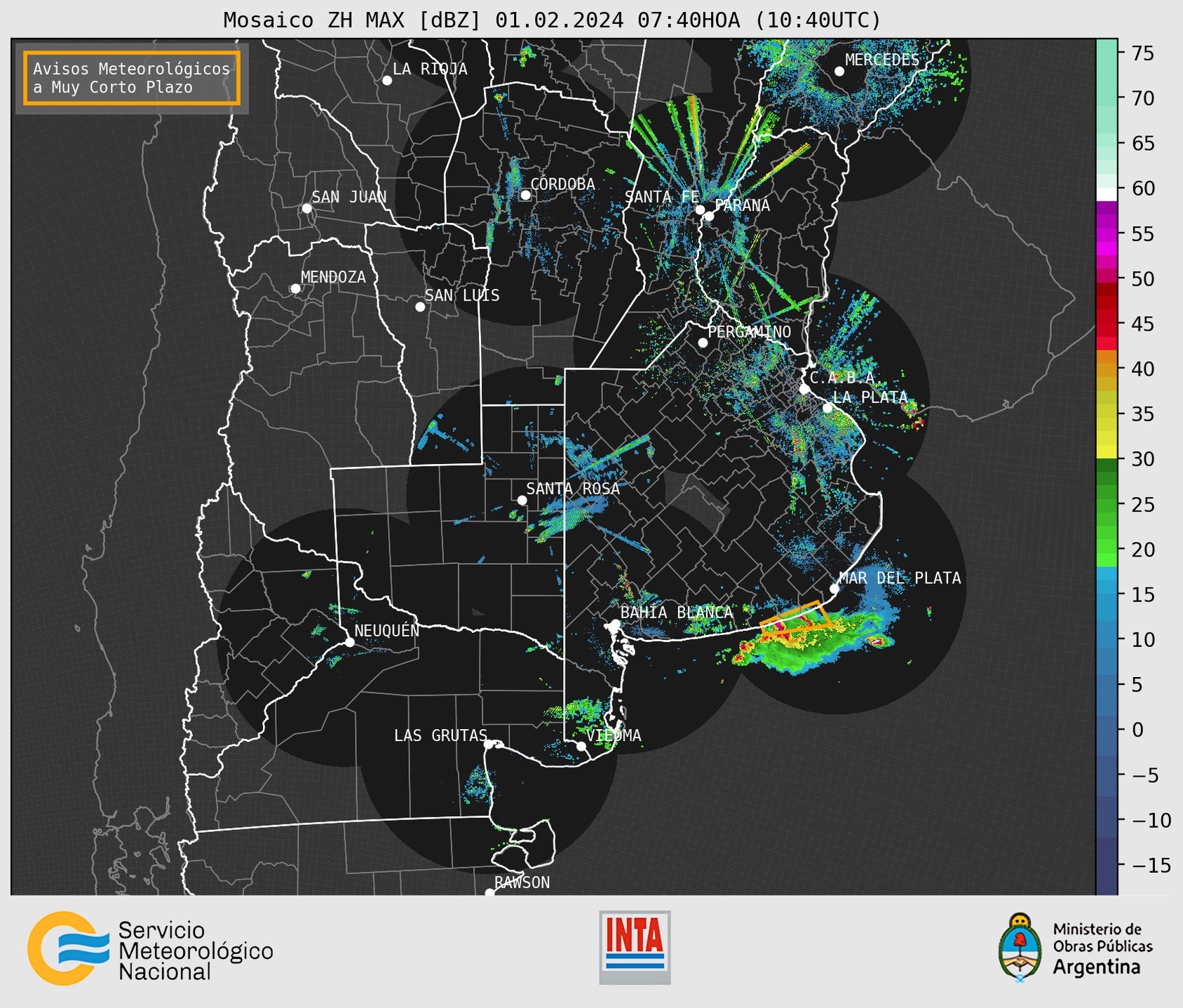Click the Servicio Meteorológico Nacional logo
This screenshot has width=1183, height=1008.
point(150,949)
